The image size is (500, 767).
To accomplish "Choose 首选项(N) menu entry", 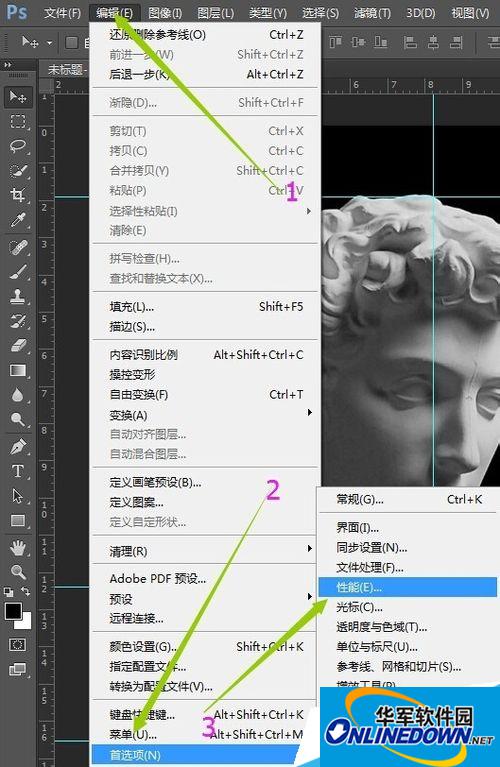I will coord(196,755).
